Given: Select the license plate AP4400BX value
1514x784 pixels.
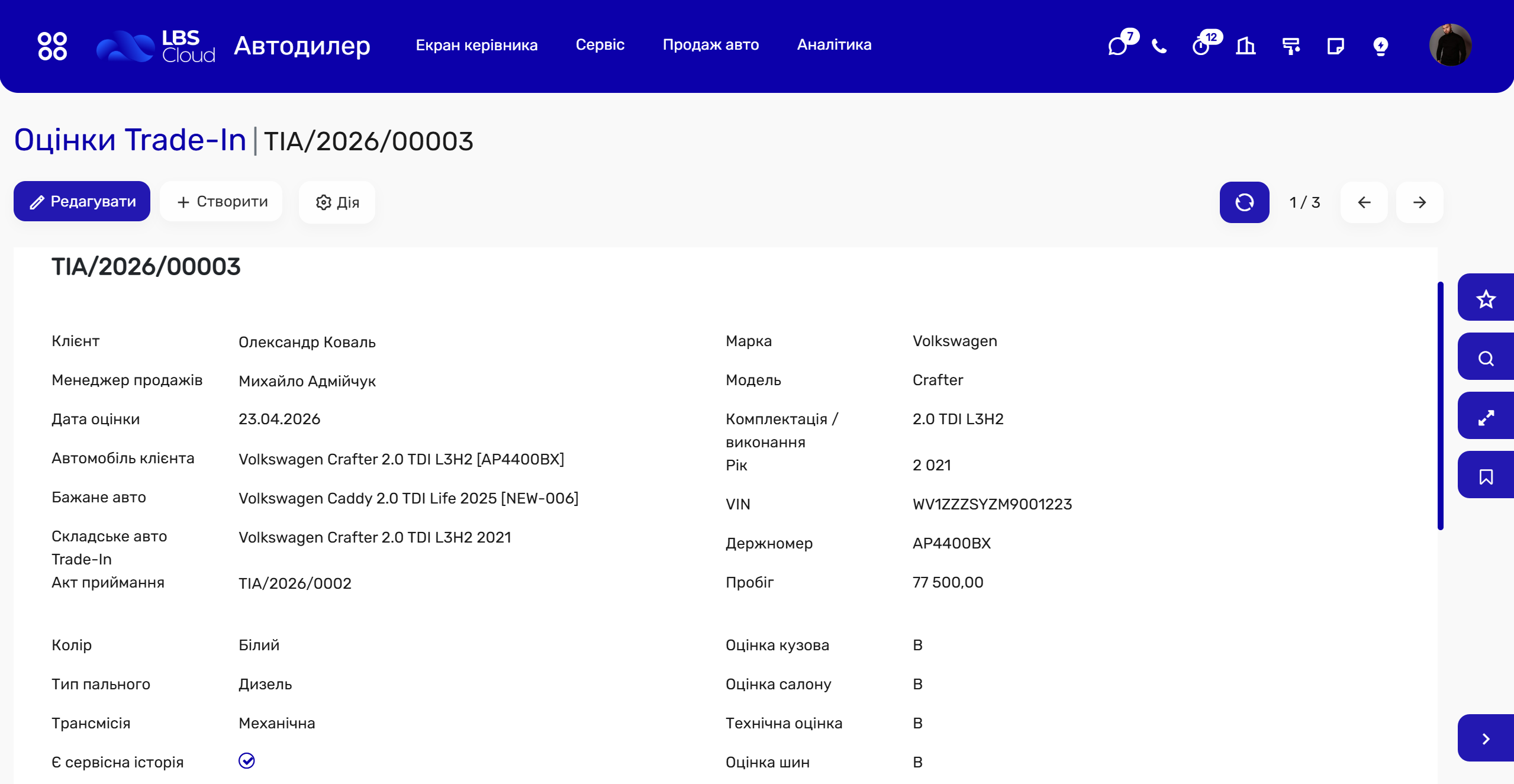Looking at the screenshot, I should 952,543.
